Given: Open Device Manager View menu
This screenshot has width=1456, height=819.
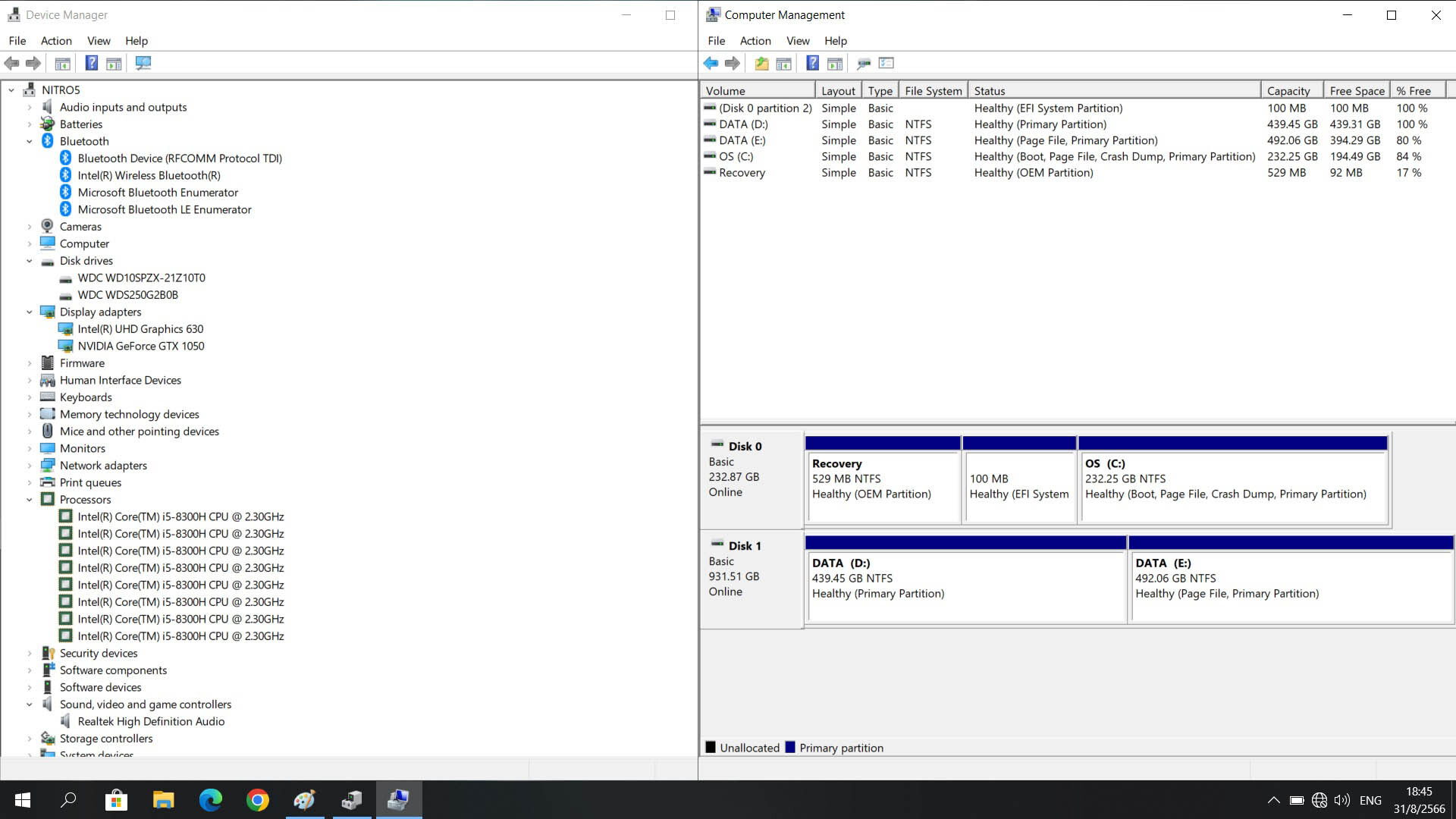Looking at the screenshot, I should (x=99, y=41).
